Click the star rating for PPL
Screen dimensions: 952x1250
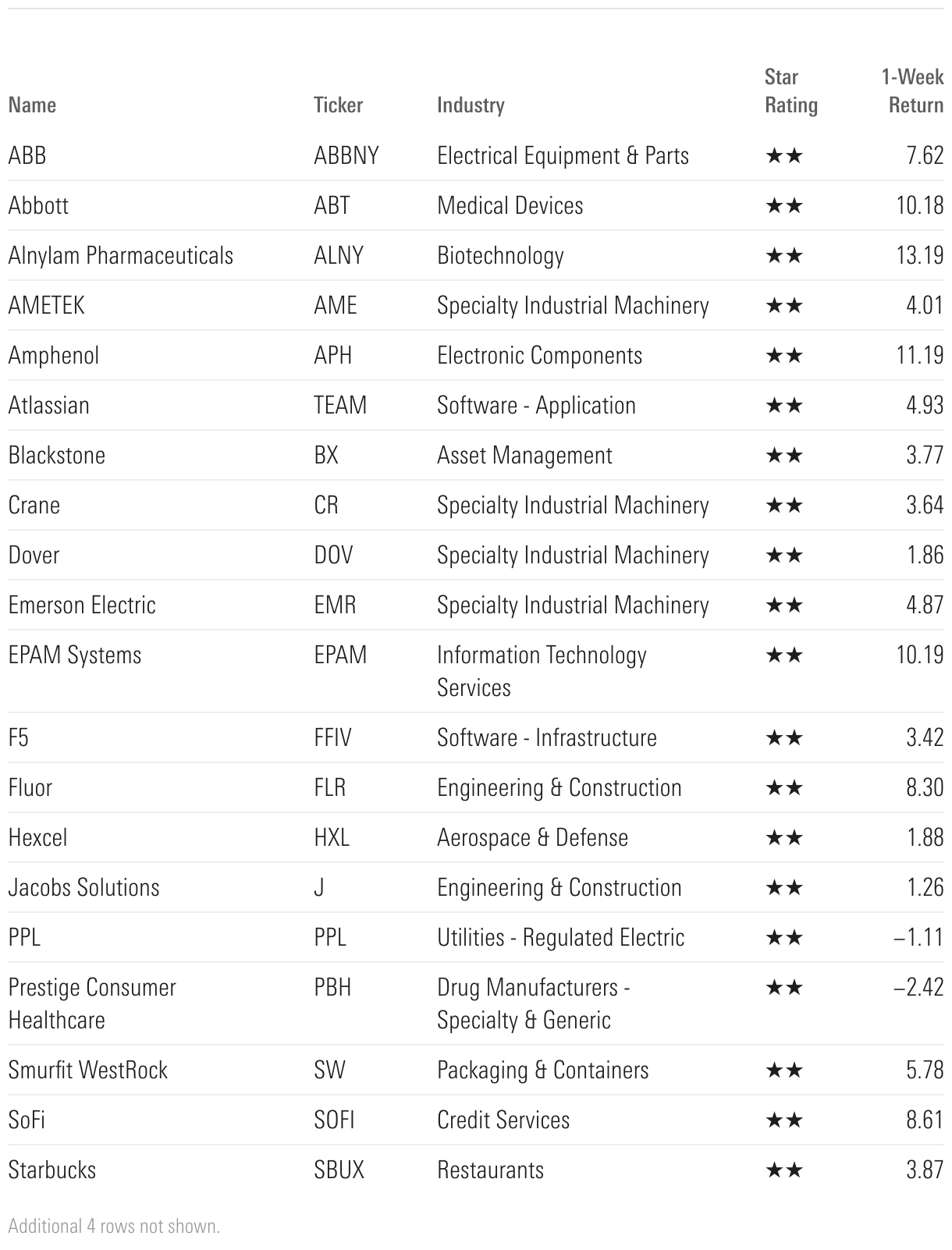[784, 938]
